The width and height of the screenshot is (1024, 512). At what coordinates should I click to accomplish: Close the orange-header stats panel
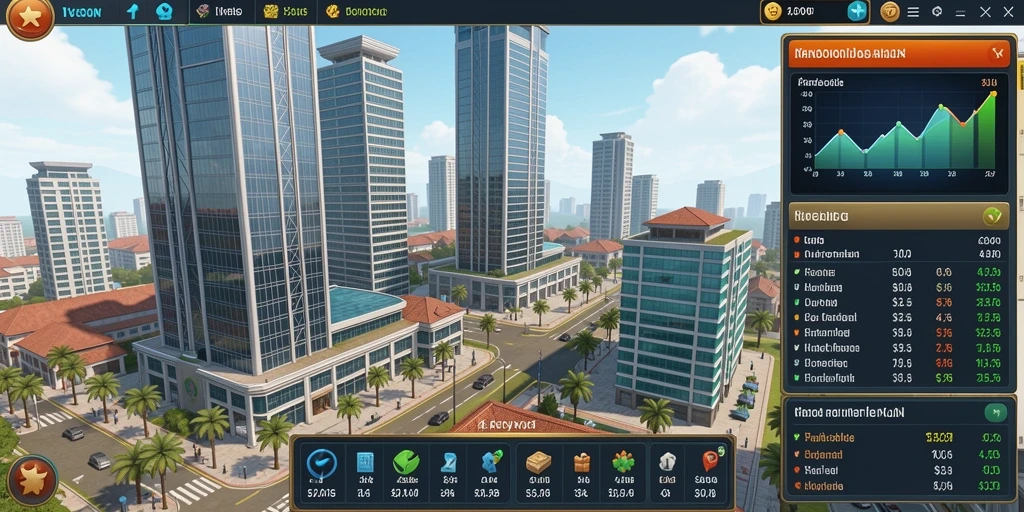pyautogui.click(x=997, y=53)
